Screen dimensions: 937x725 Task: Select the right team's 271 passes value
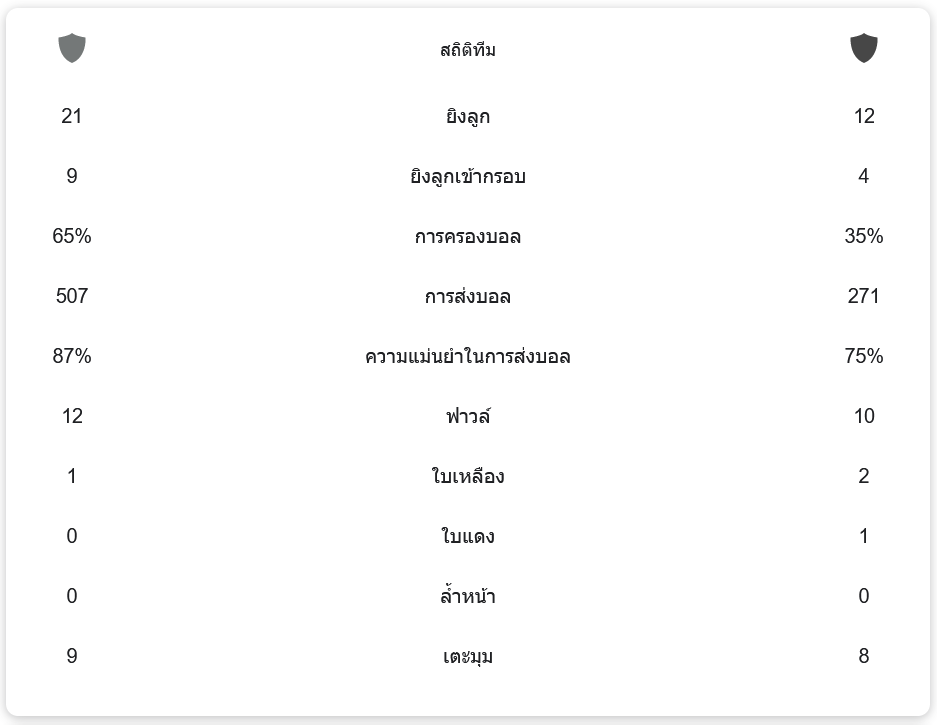[x=864, y=297]
